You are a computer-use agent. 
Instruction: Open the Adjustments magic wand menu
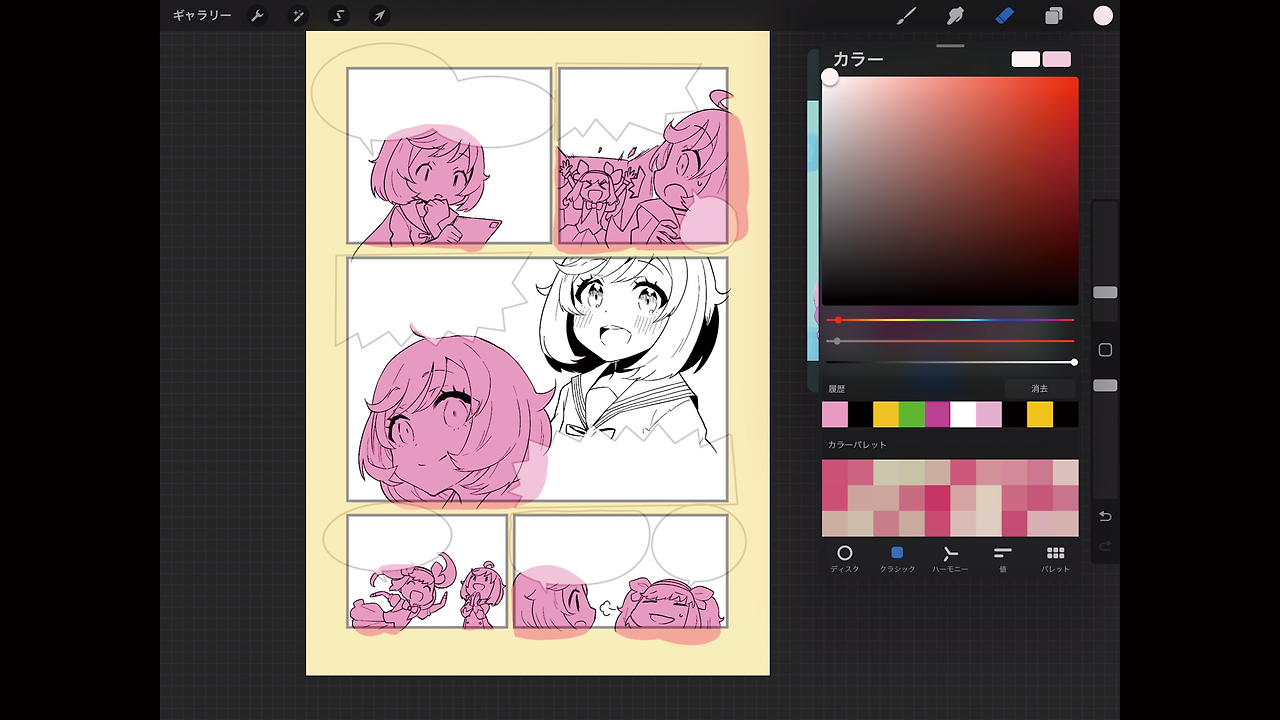[298, 16]
